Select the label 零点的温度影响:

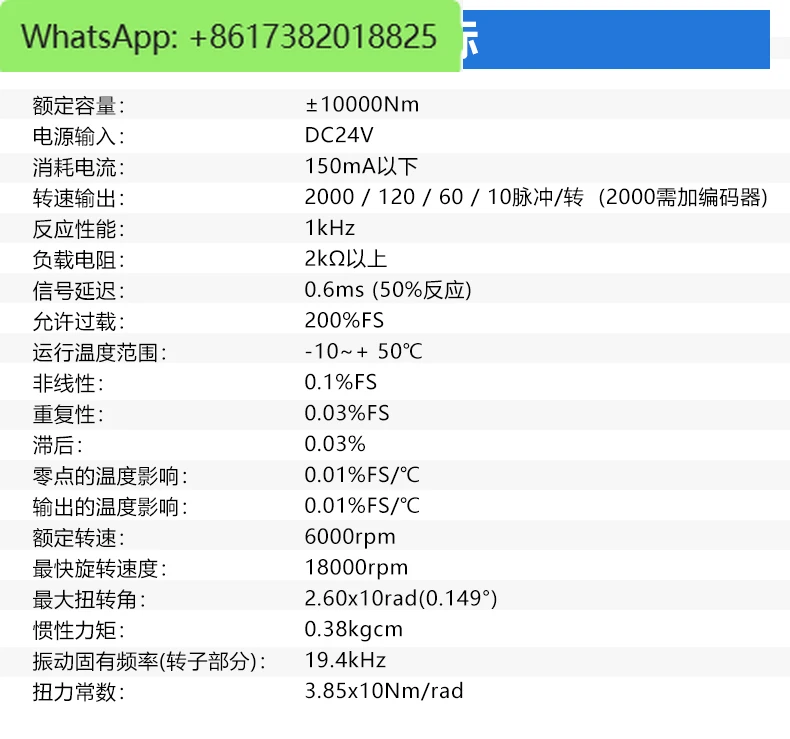click(x=110, y=476)
